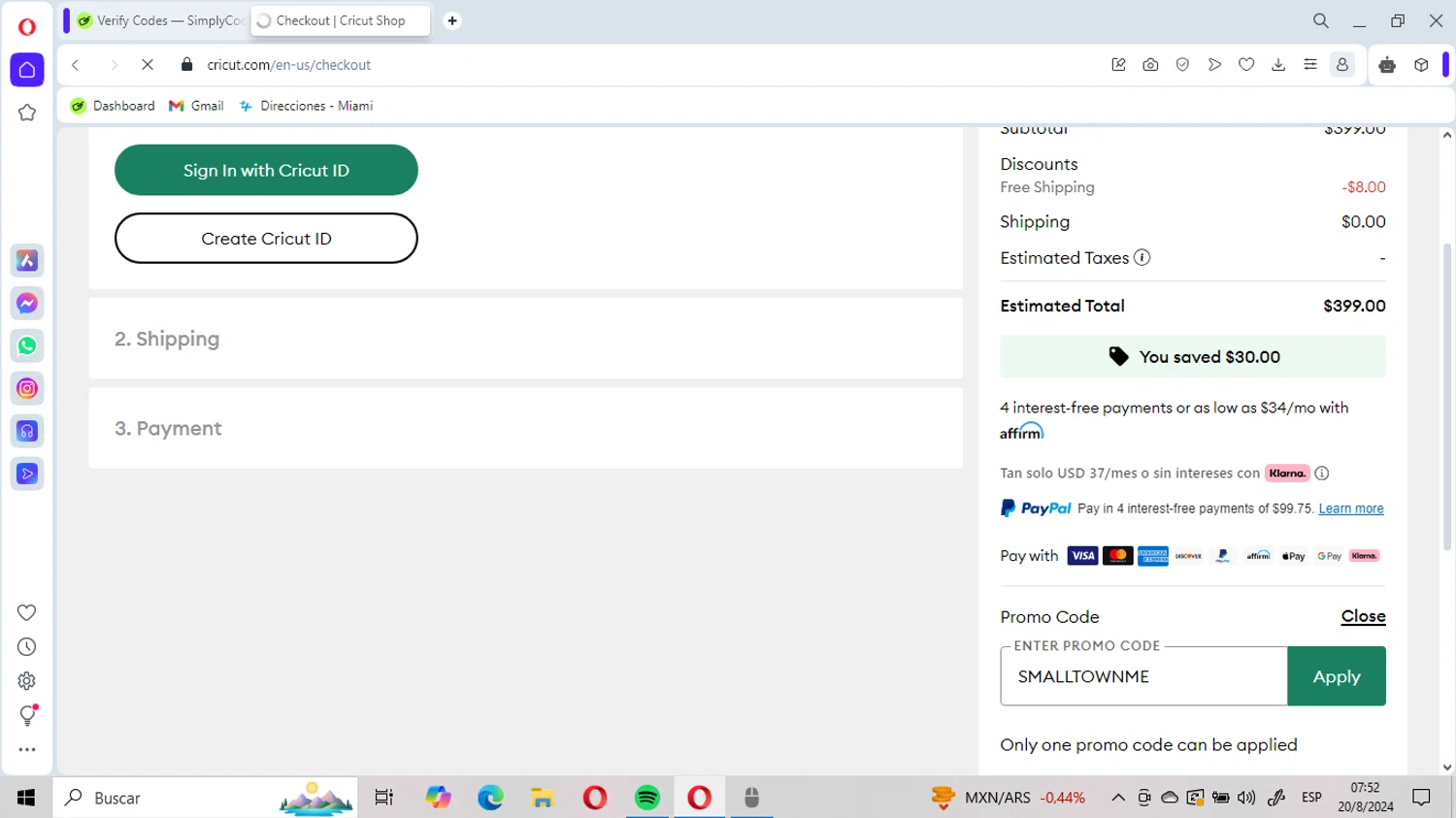Expand the 3. Payment section
This screenshot has height=818, width=1456.
(x=525, y=428)
